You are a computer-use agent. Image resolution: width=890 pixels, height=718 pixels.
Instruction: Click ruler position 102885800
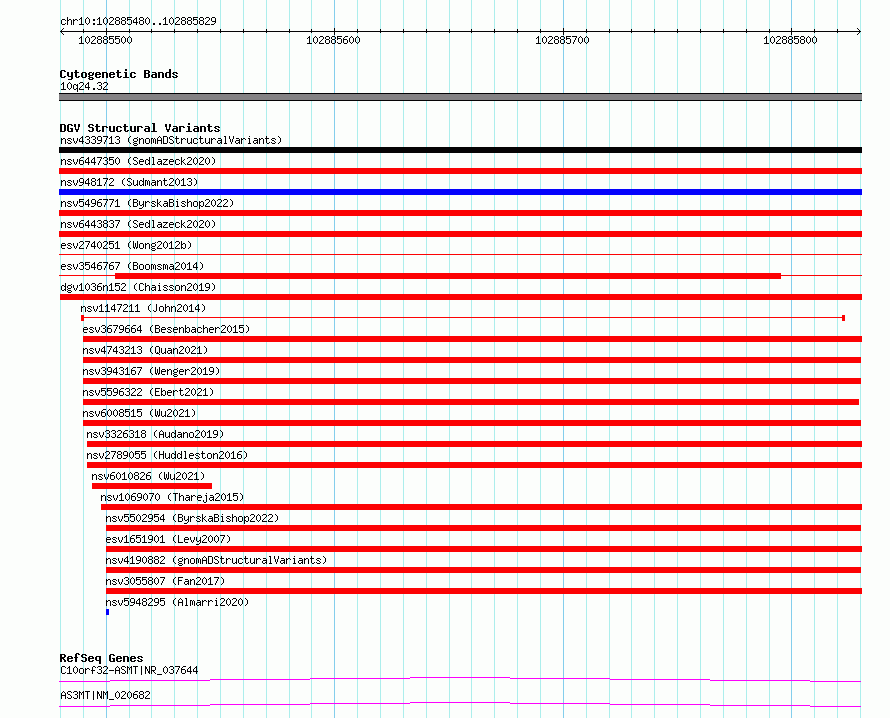pos(790,40)
